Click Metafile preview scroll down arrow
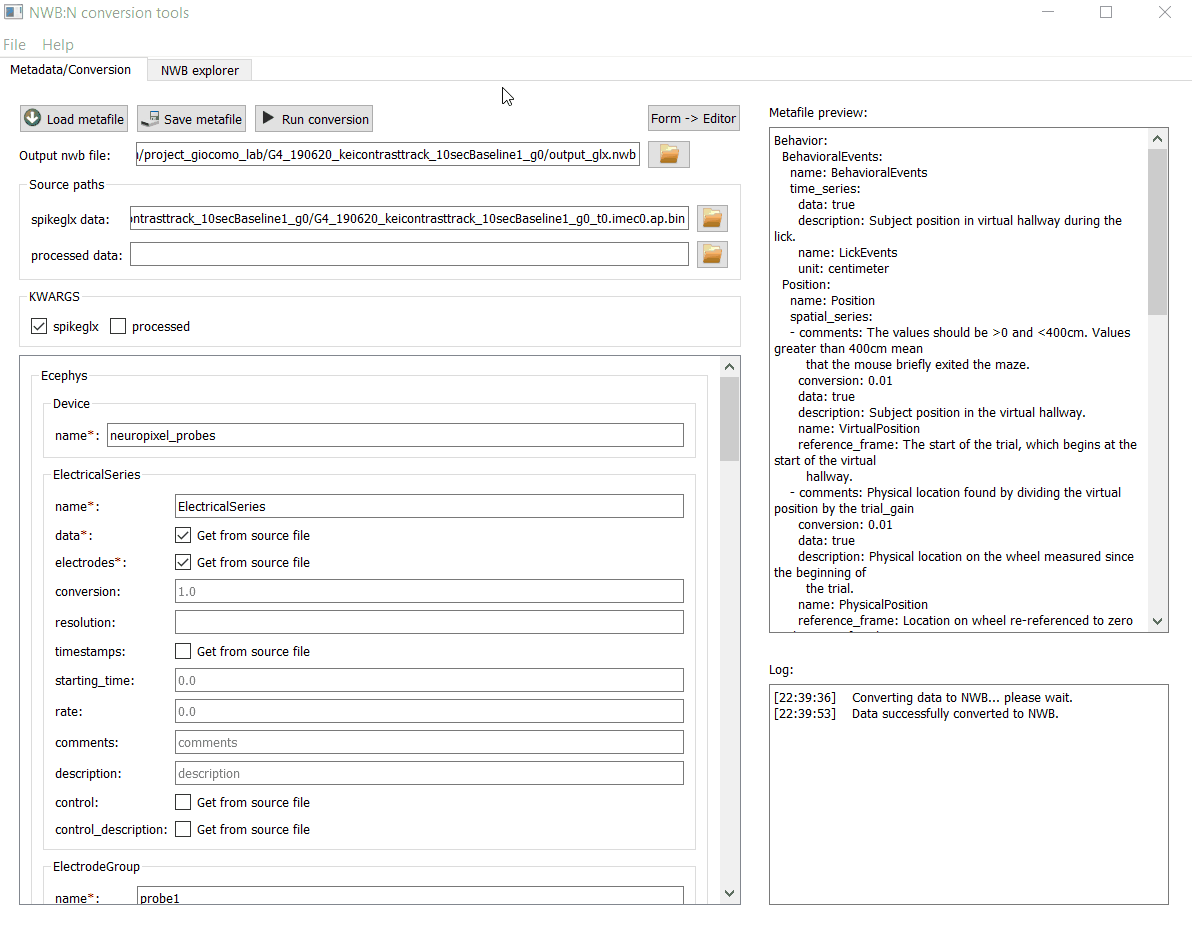 pyautogui.click(x=1157, y=621)
